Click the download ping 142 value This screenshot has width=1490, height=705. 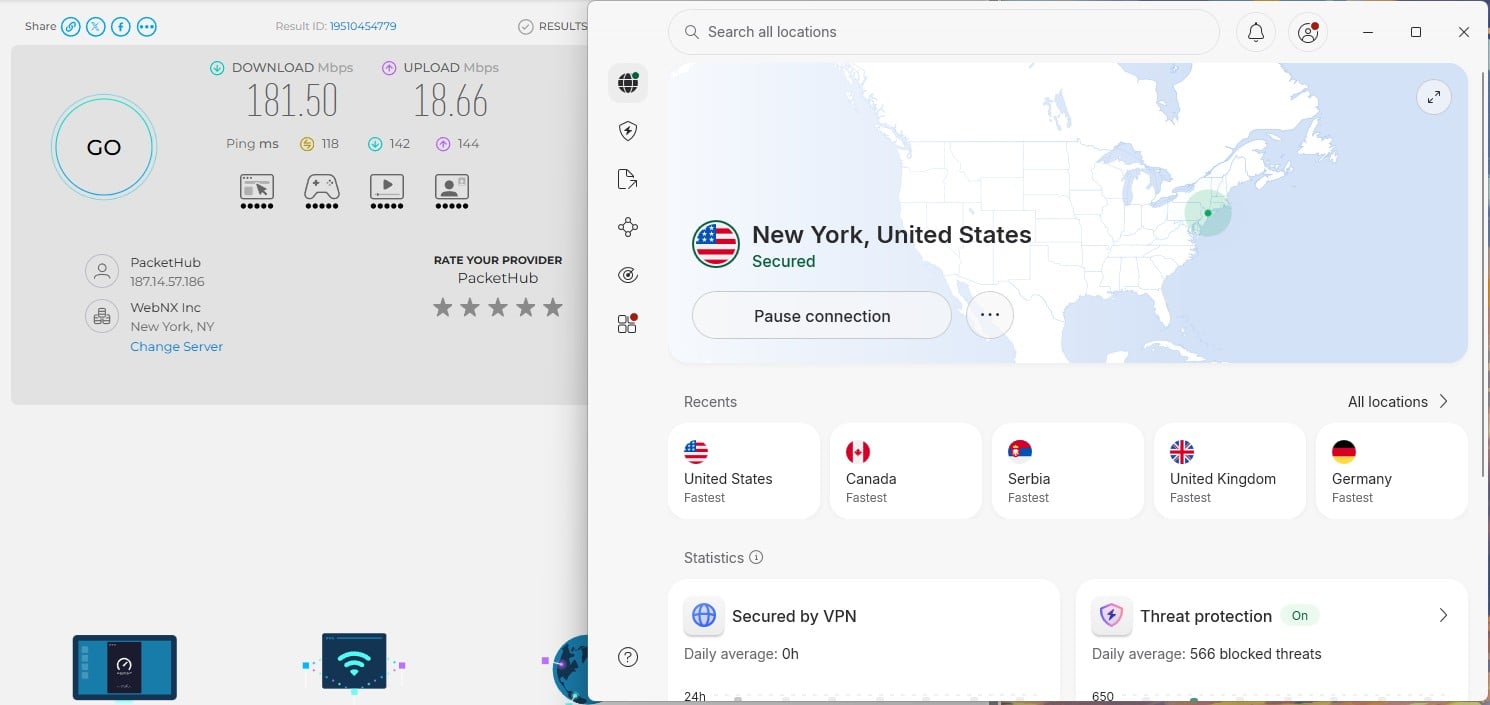coord(400,144)
